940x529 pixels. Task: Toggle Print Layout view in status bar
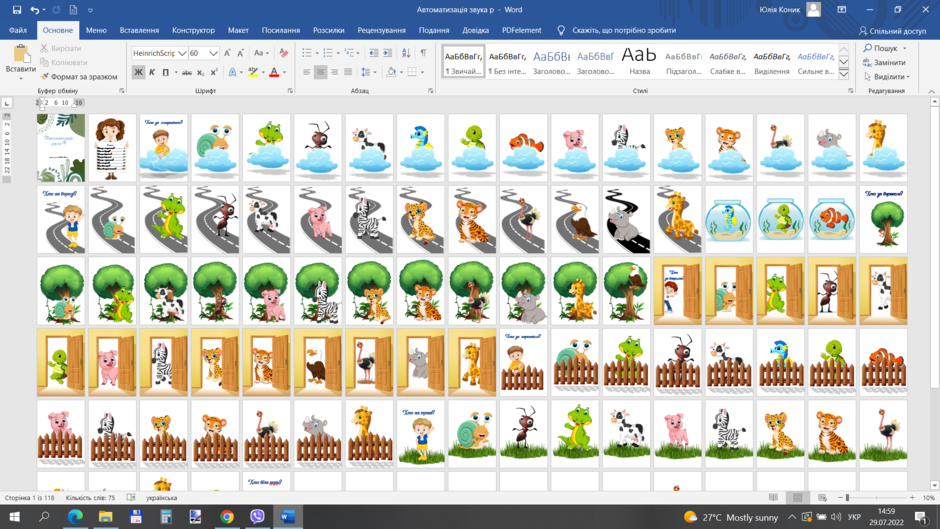click(797, 497)
